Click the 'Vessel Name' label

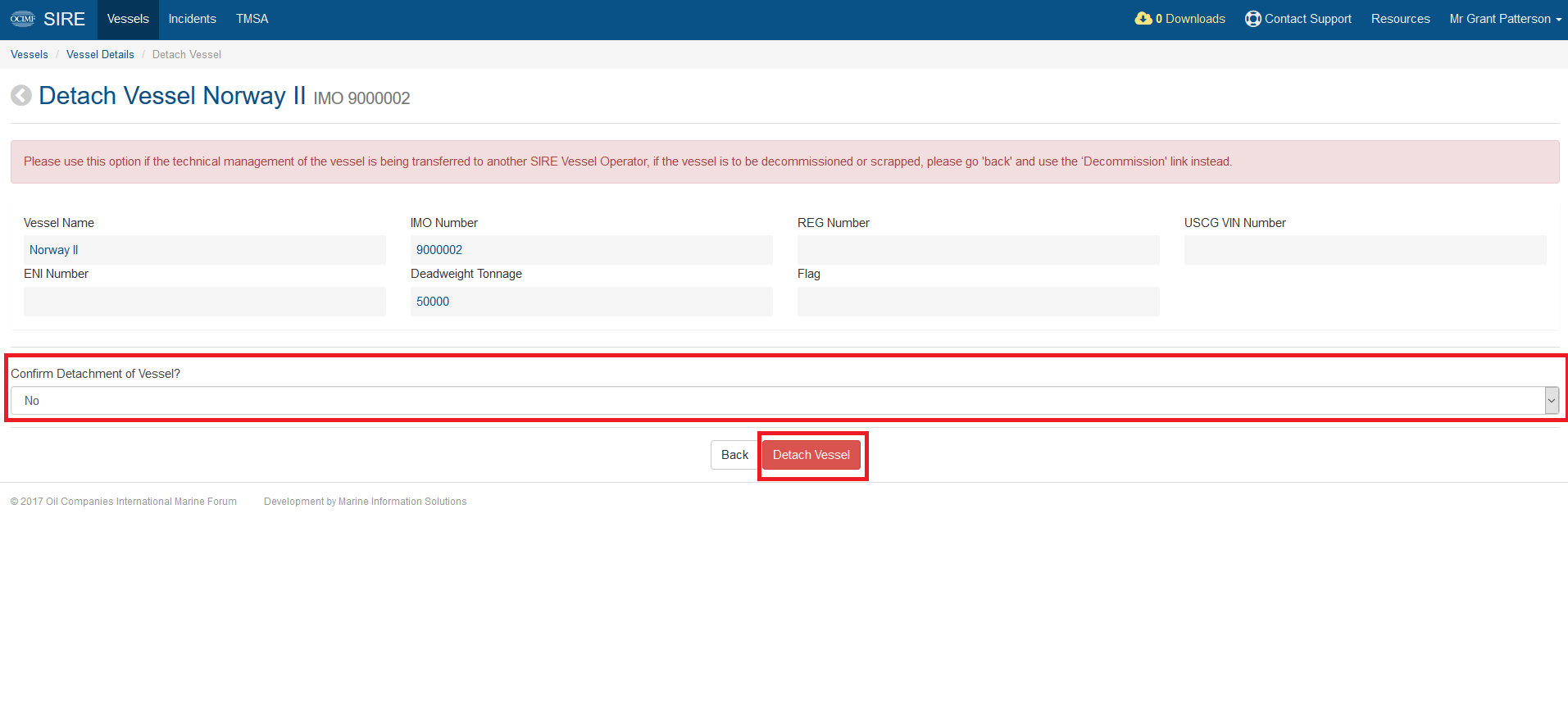(59, 223)
